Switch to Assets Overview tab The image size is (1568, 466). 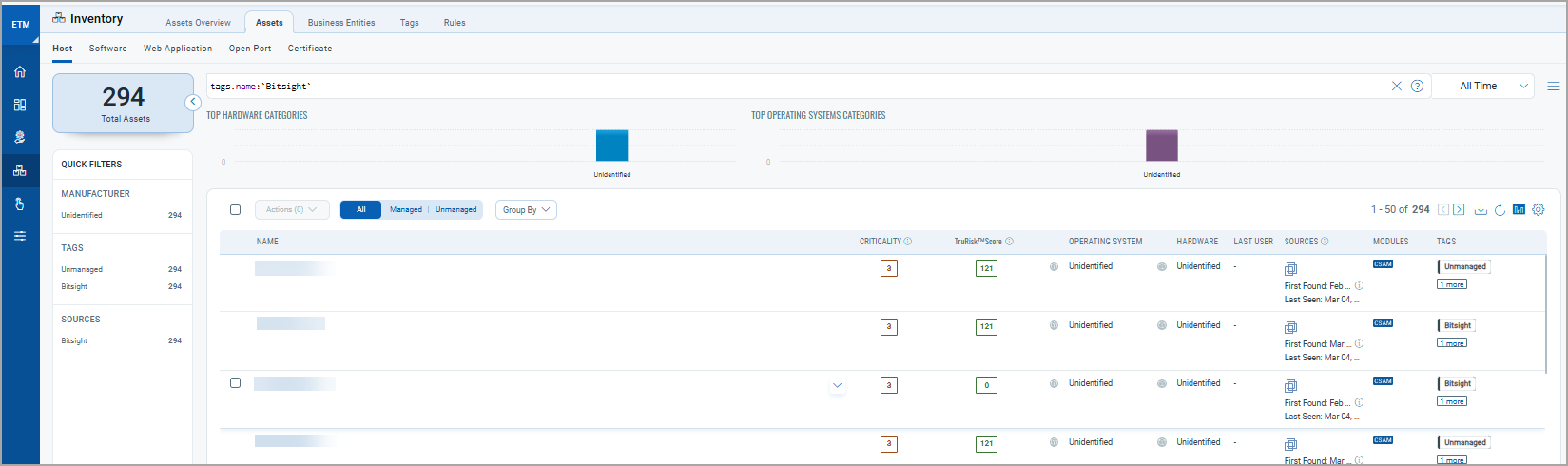tap(198, 23)
